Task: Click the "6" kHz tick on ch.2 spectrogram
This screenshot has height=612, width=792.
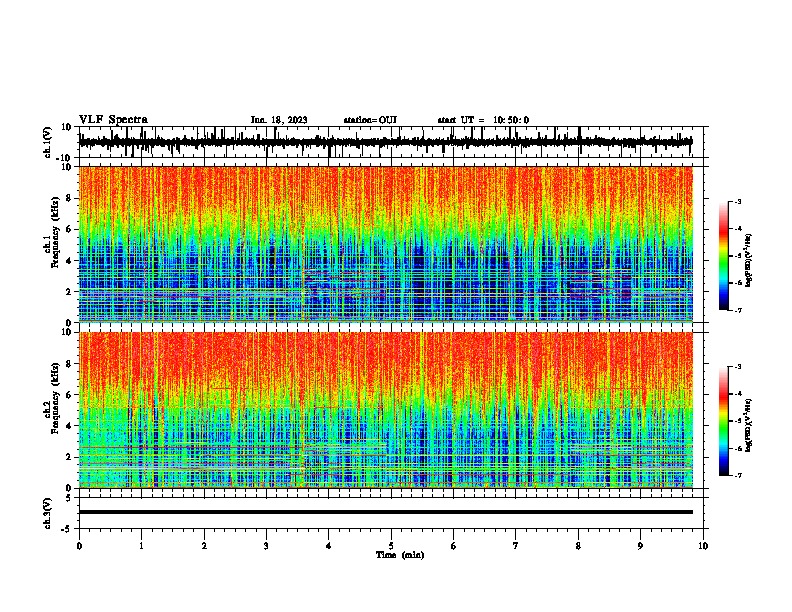Action: click(69, 395)
